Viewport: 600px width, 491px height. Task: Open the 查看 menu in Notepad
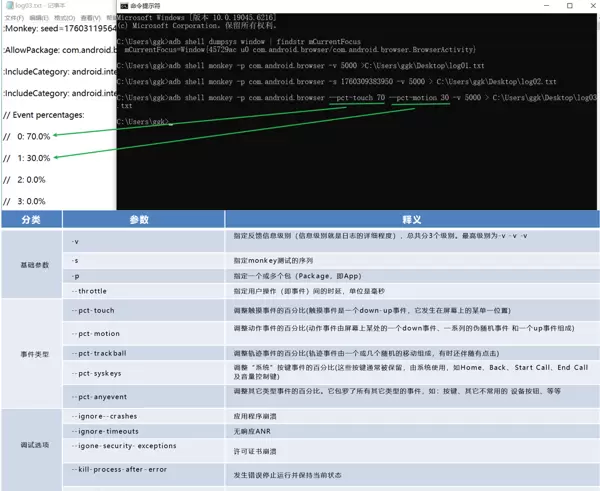tap(89, 18)
